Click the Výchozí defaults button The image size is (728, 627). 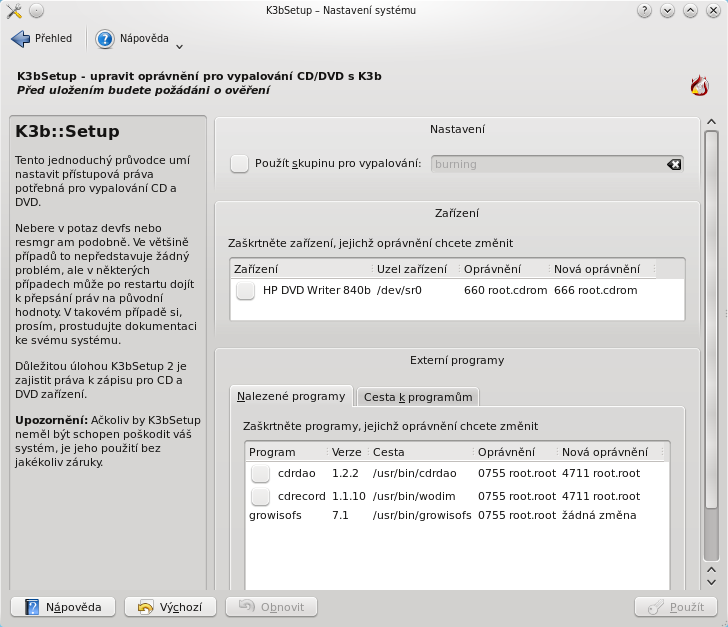pos(170,607)
